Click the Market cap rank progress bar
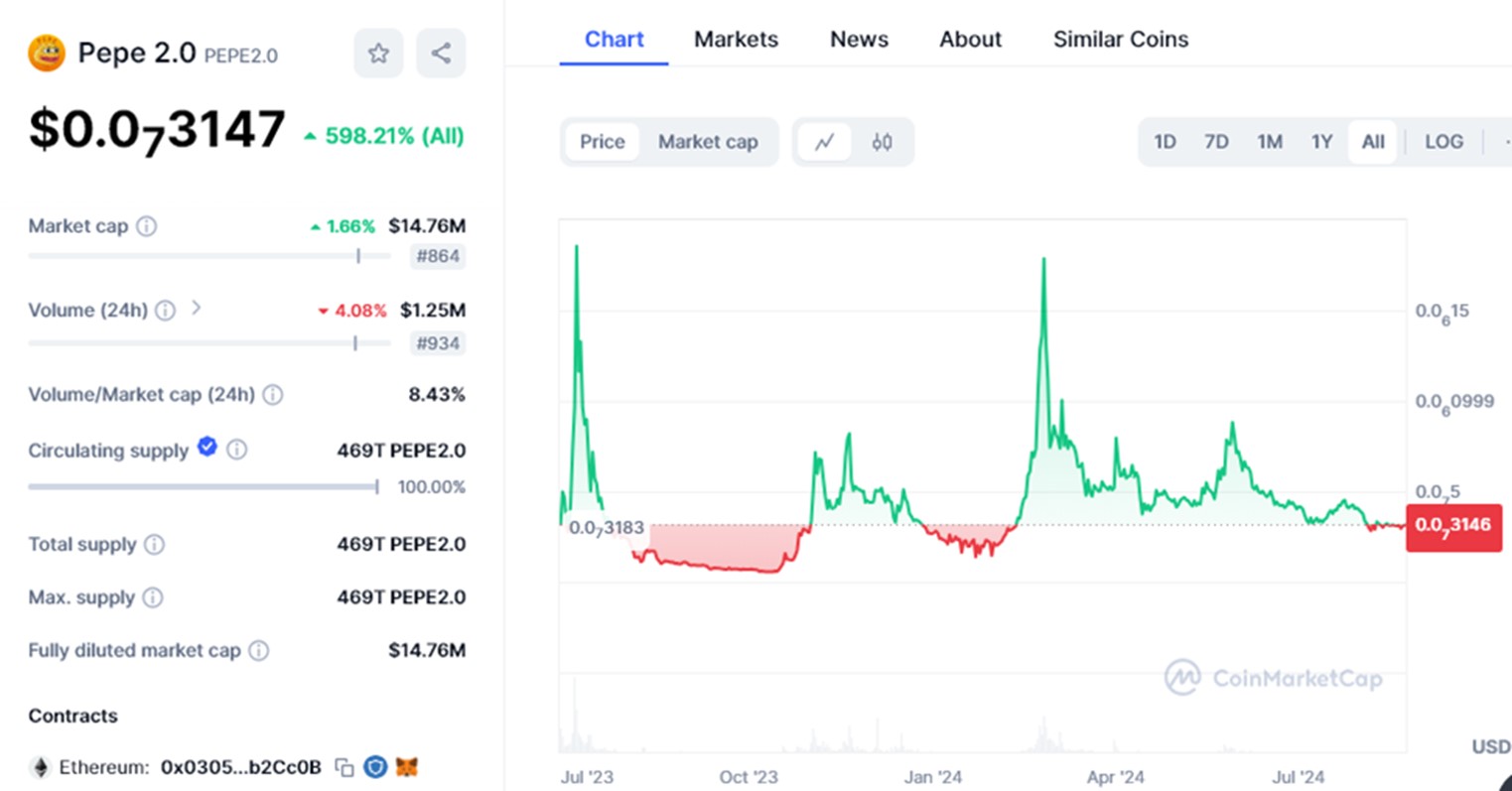The image size is (1512, 791). [x=209, y=256]
